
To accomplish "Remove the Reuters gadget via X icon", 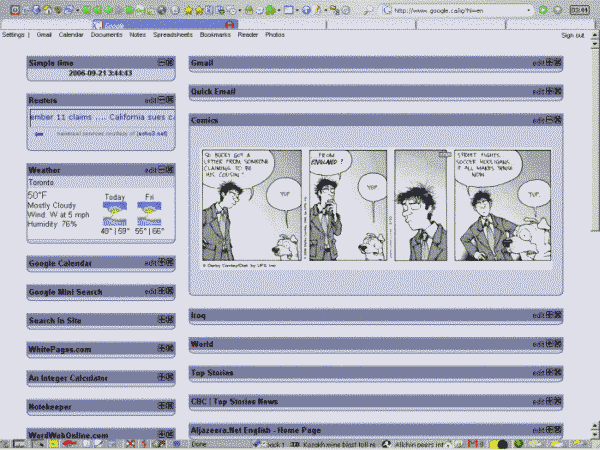I will [170, 100].
